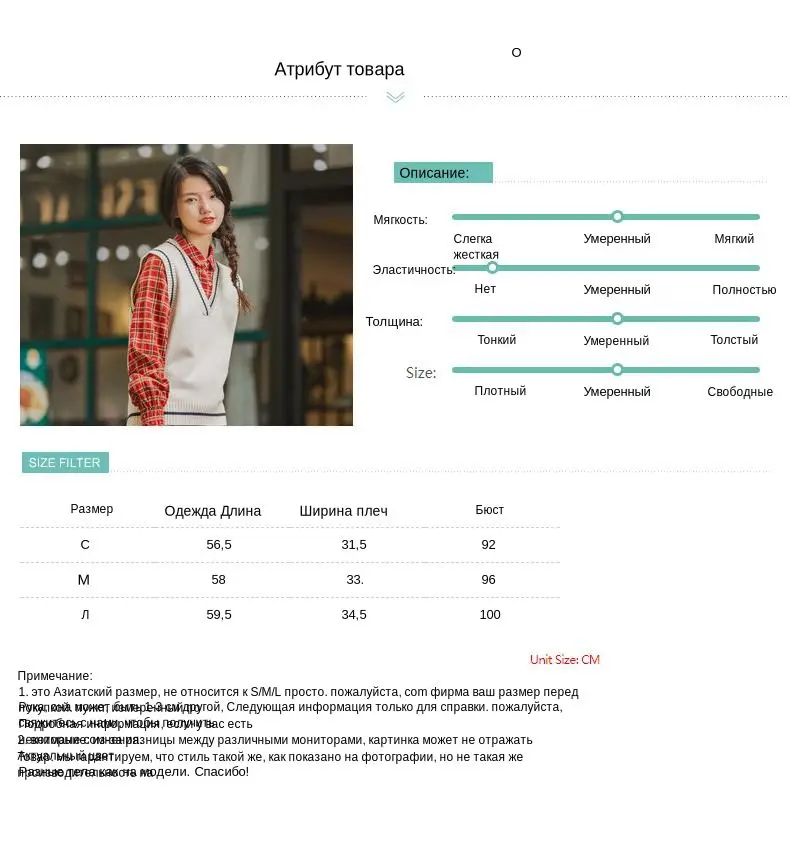The height and width of the screenshot is (848, 790).
Task: Select the Одежда Длина column header
Action: click(x=213, y=511)
